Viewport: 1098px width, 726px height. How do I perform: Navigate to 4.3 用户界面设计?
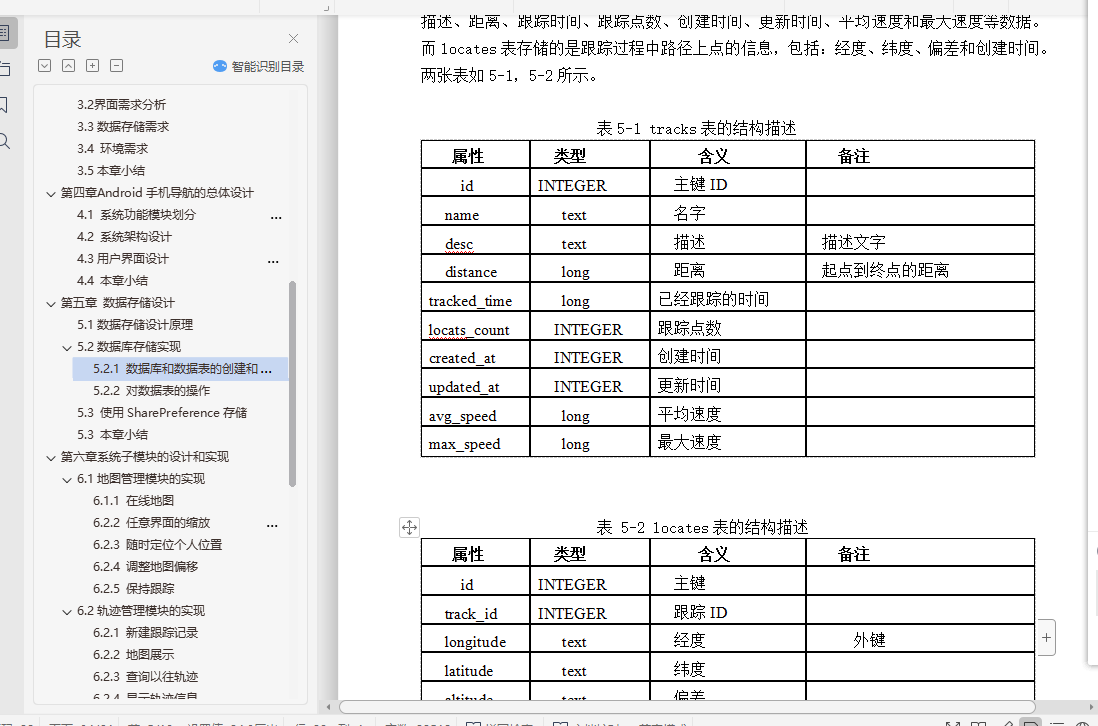[123, 259]
